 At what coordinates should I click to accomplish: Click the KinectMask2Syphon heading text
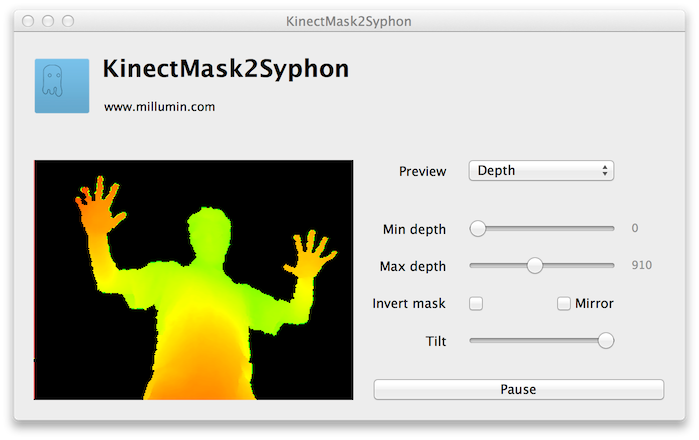pos(226,70)
